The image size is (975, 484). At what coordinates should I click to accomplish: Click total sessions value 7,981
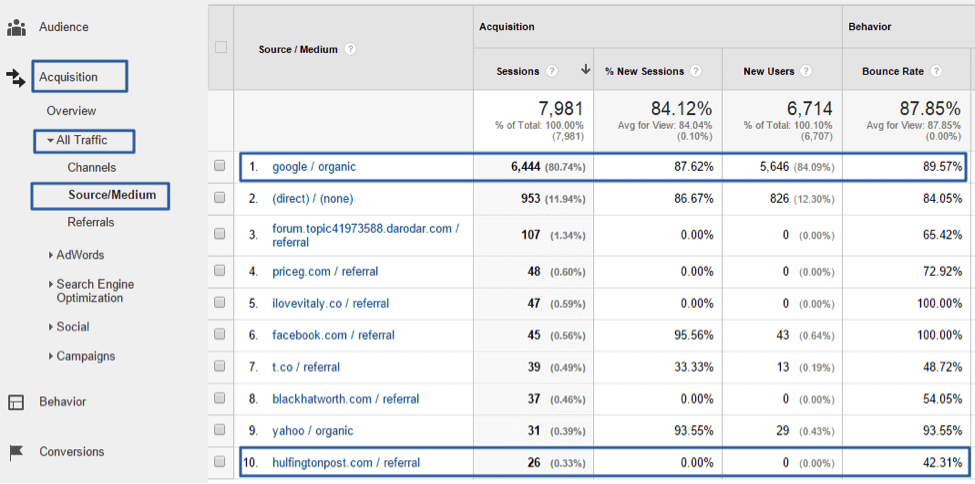pos(561,109)
